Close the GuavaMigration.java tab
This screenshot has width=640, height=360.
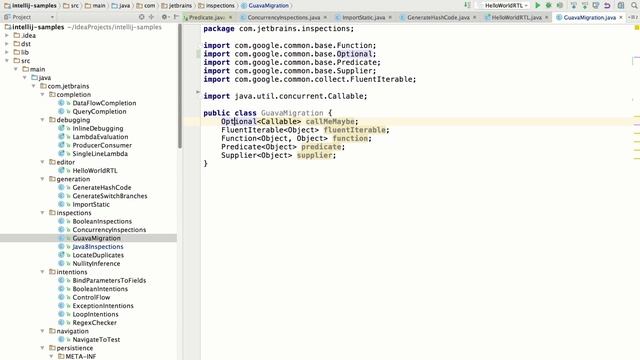click(621, 18)
